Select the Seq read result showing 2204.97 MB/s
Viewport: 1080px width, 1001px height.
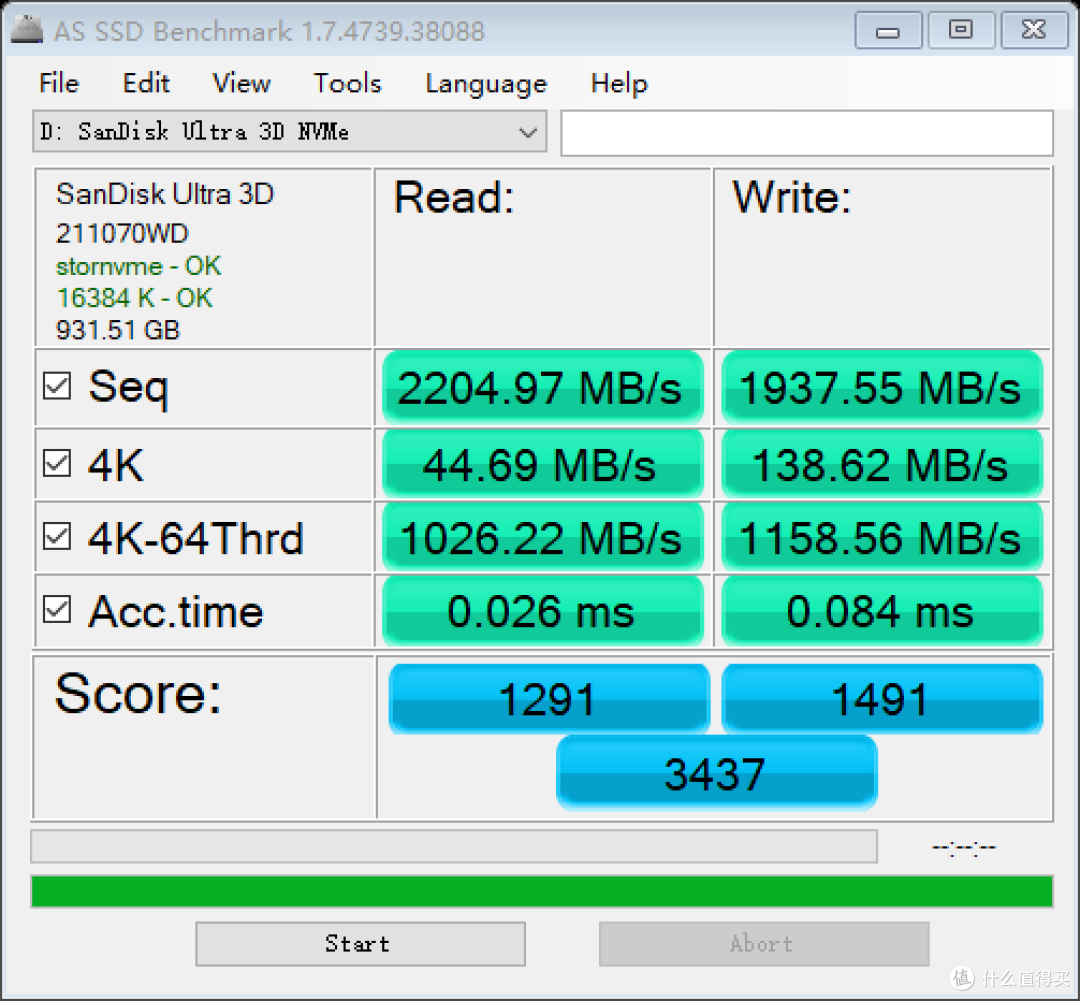(542, 387)
